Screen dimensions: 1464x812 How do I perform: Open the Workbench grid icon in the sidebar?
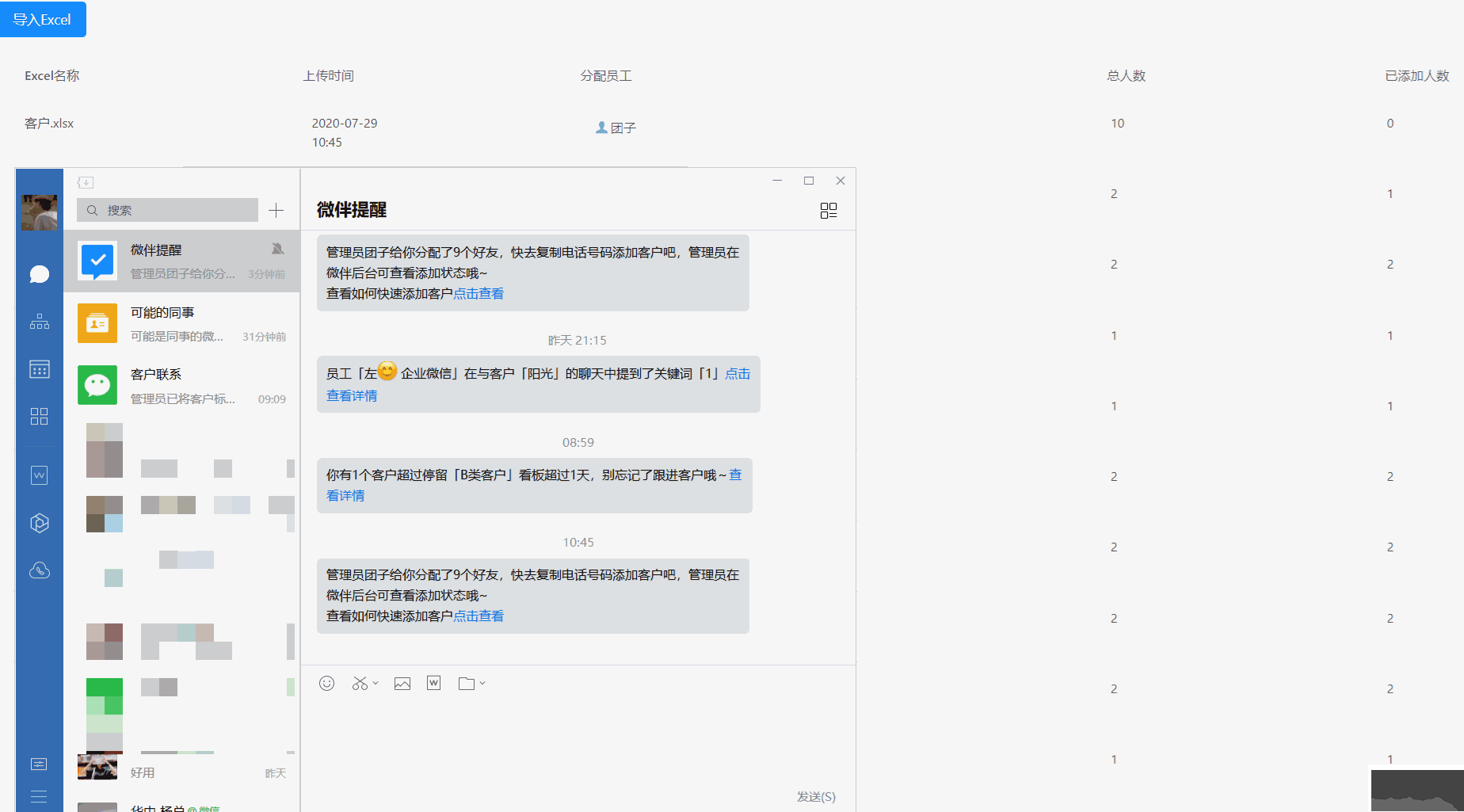coord(39,416)
